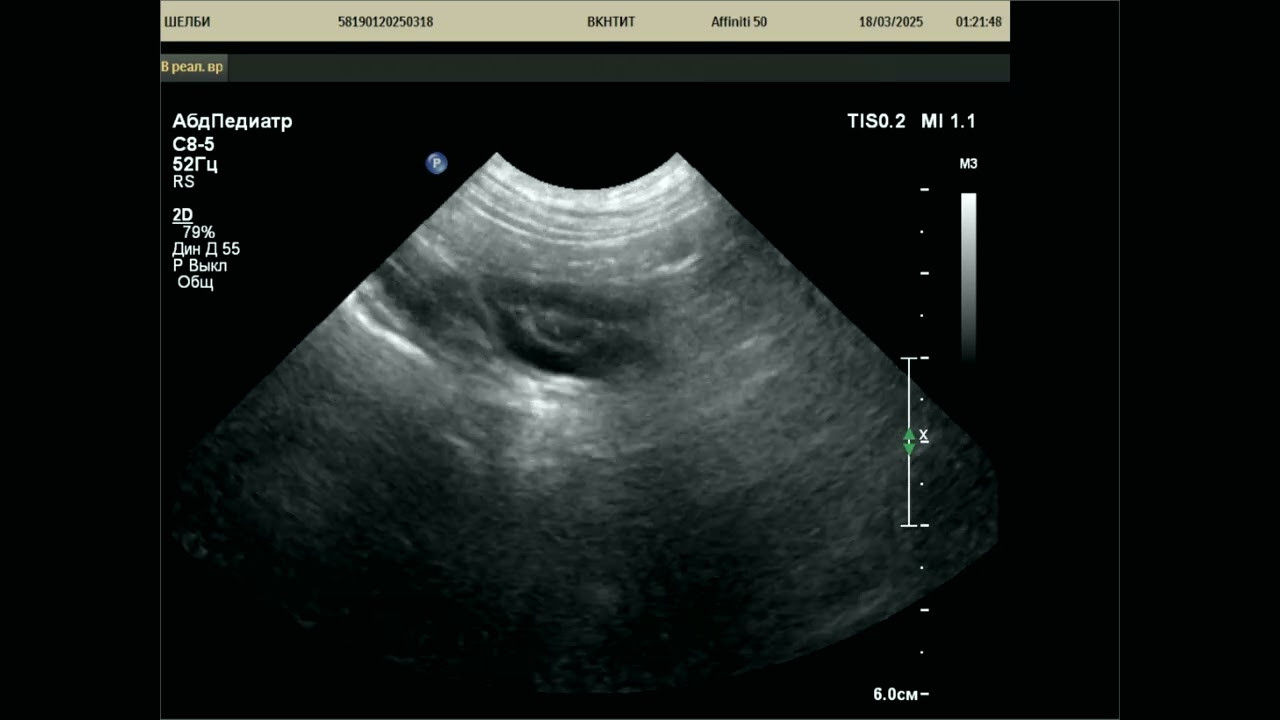This screenshot has width=1280, height=720.
Task: Click the 'Affiniti 50' system label
Action: pyautogui.click(x=739, y=22)
